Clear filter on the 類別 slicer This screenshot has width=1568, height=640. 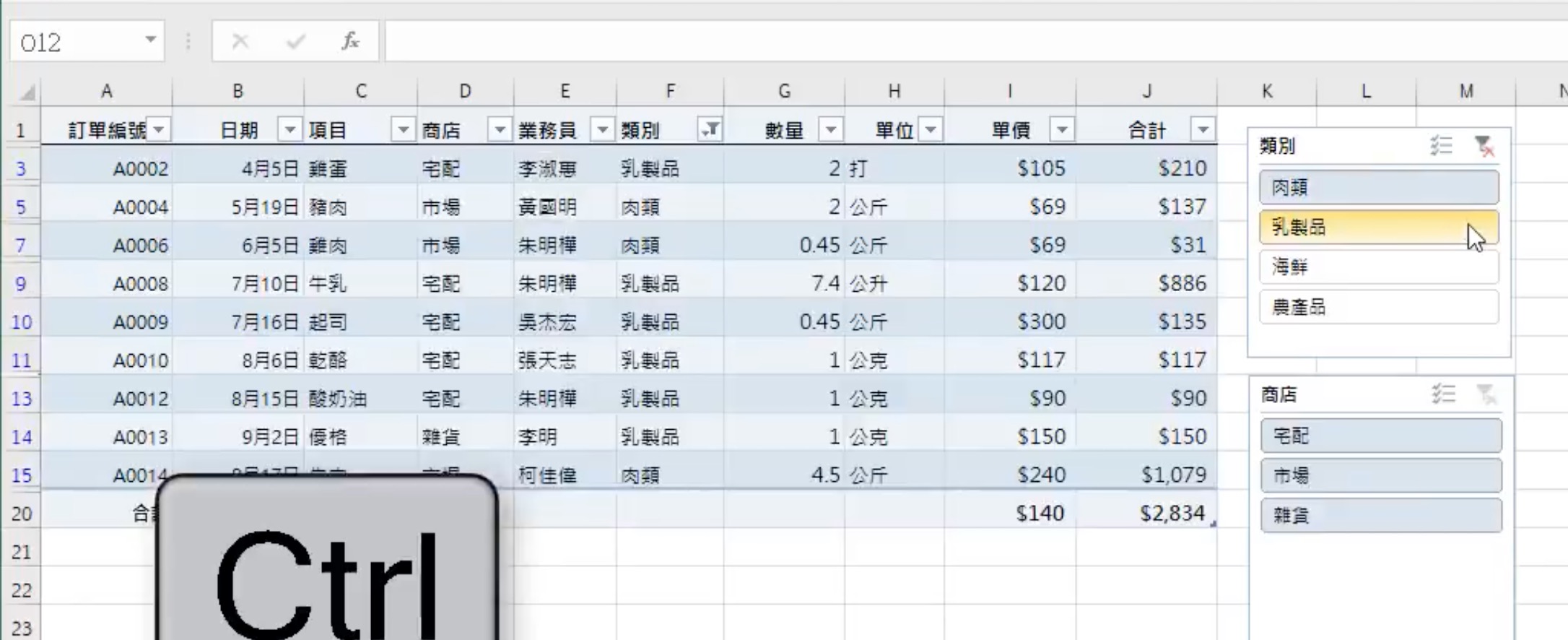pos(1484,146)
